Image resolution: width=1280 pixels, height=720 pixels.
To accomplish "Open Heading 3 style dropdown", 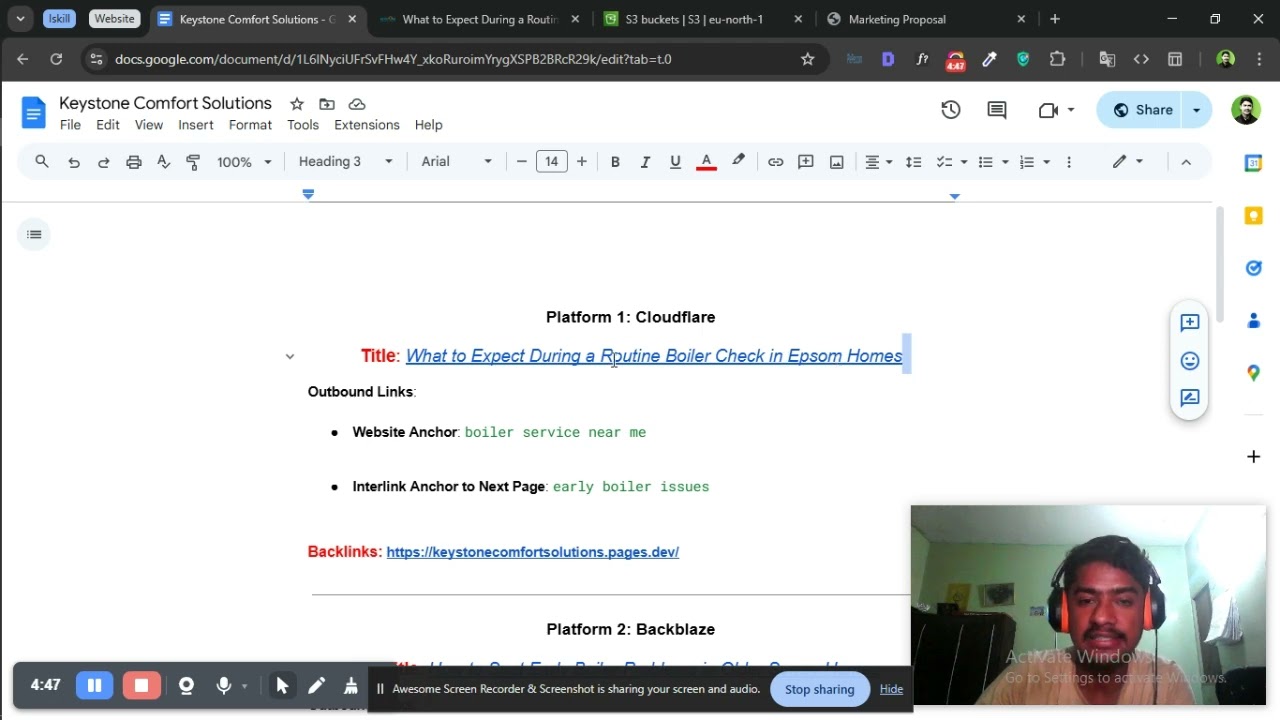I will [346, 162].
